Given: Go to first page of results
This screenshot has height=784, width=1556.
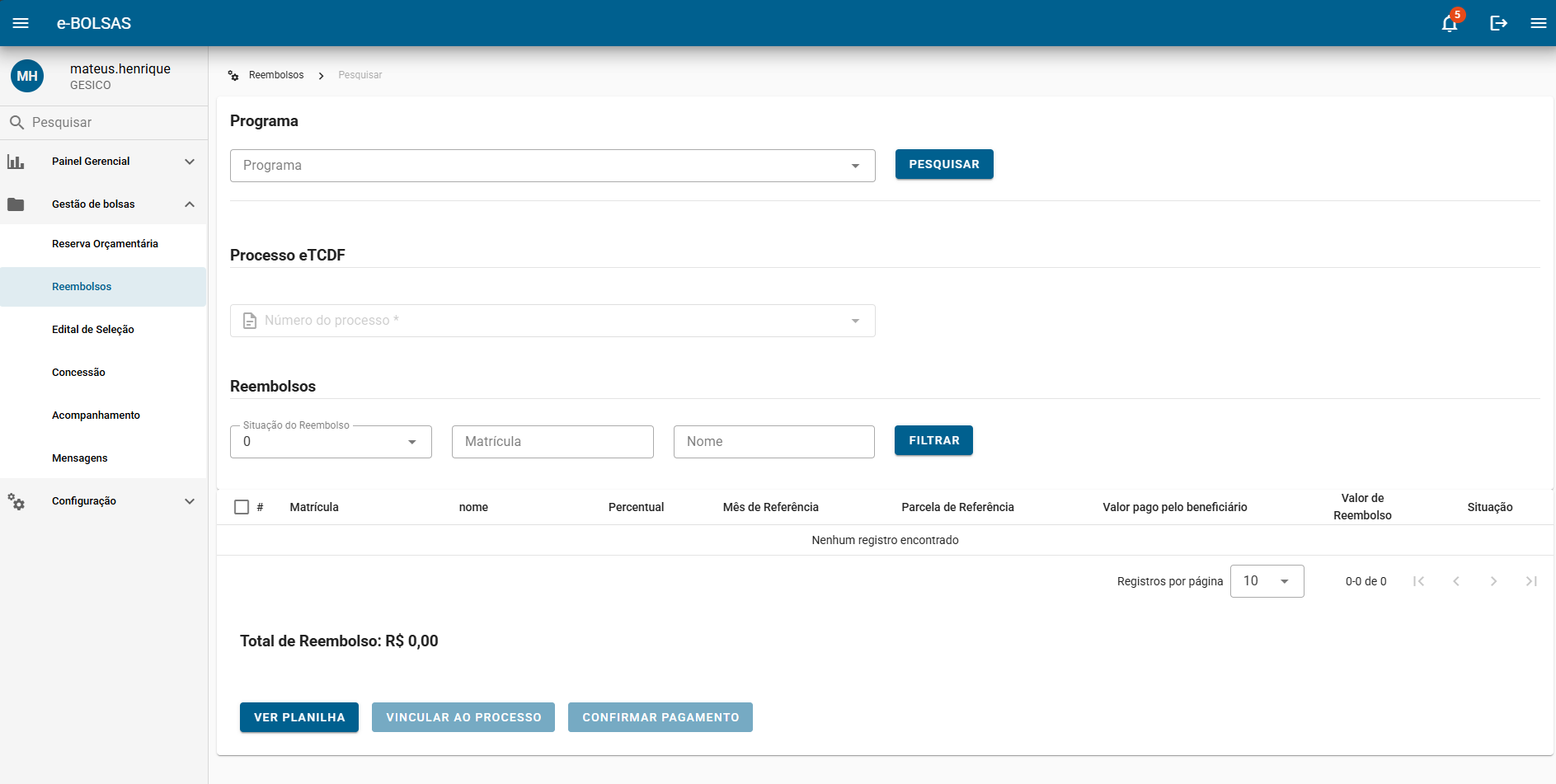Looking at the screenshot, I should (x=1418, y=581).
